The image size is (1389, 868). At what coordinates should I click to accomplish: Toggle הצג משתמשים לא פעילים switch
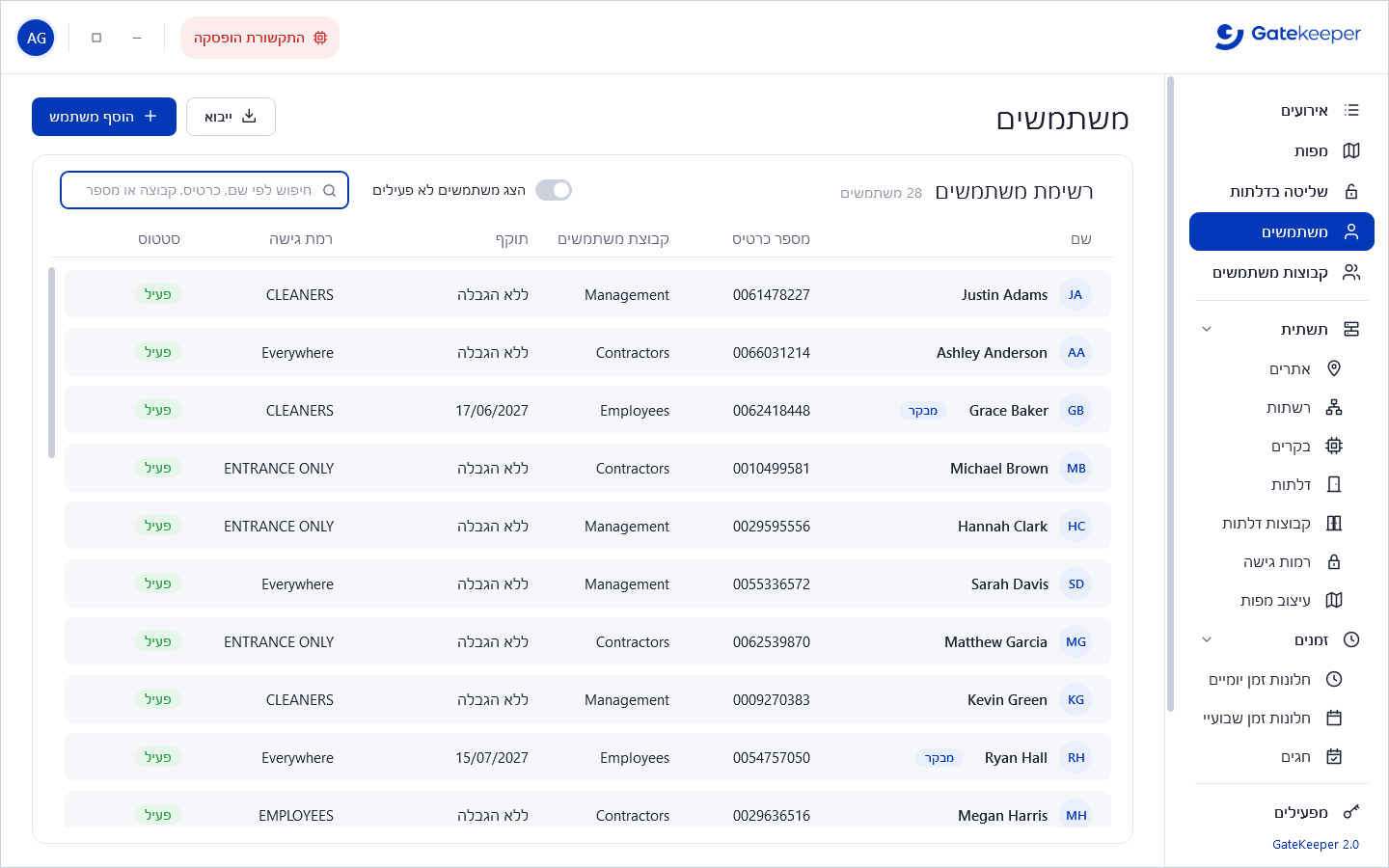tap(554, 190)
